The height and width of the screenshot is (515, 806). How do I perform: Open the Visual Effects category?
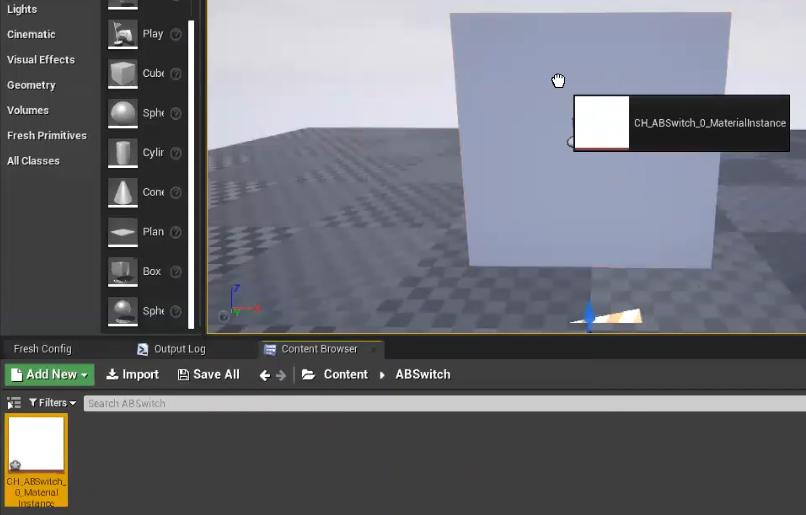[41, 60]
